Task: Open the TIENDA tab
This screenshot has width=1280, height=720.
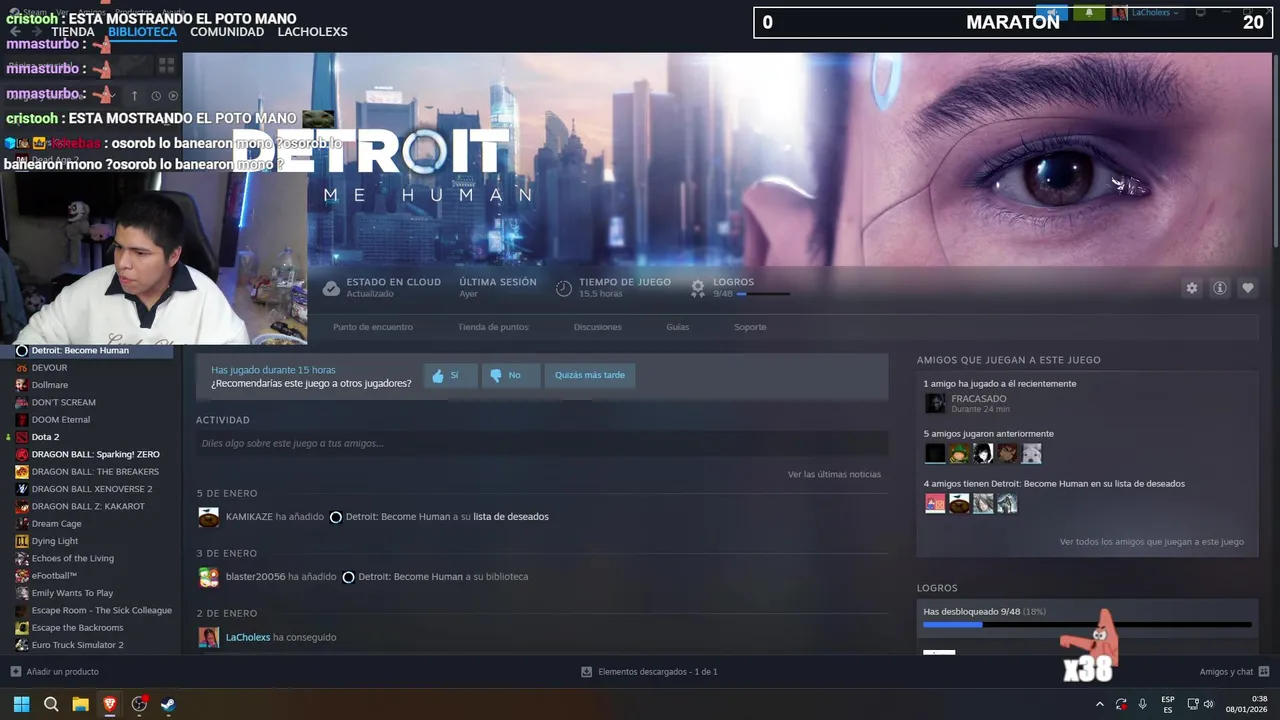Action: 73,32
